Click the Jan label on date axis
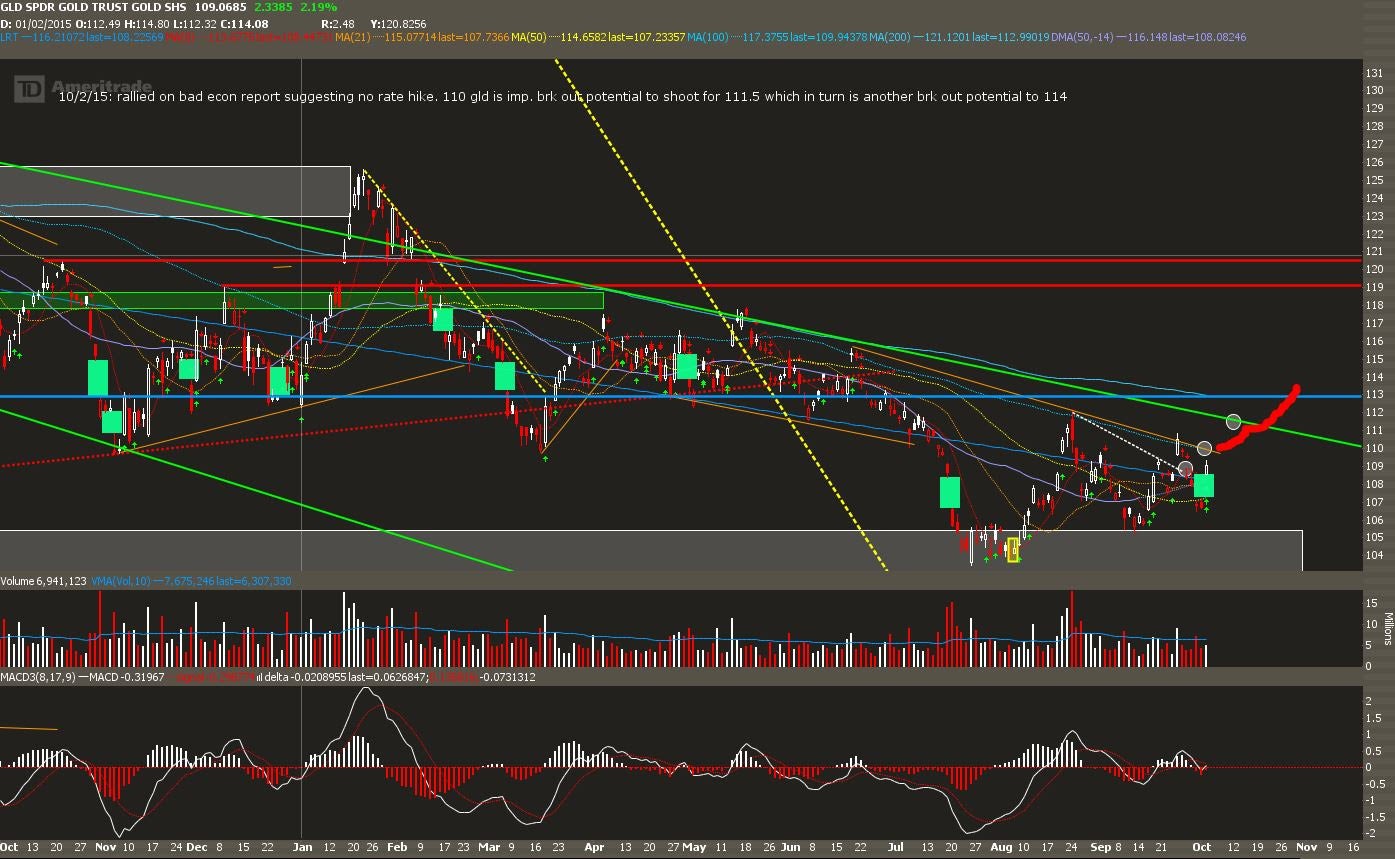1395x859 pixels. pos(303,846)
